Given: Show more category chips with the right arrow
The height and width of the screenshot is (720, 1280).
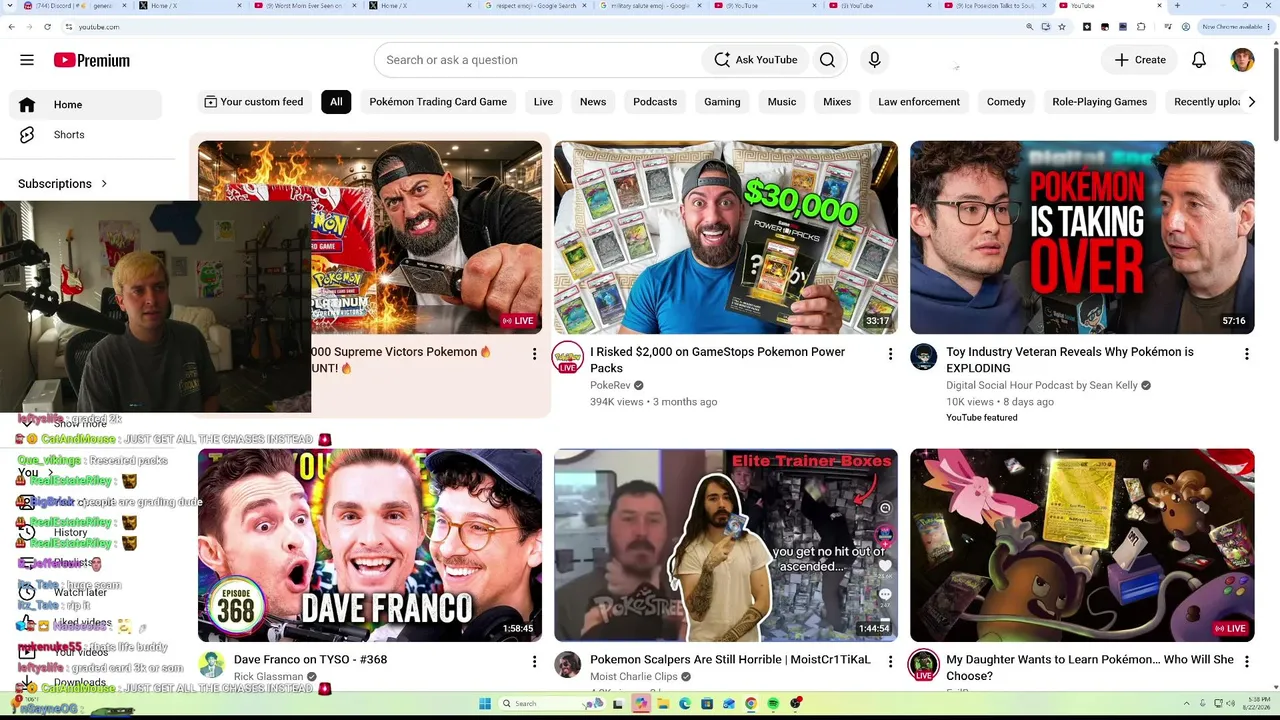Looking at the screenshot, I should (x=1251, y=102).
